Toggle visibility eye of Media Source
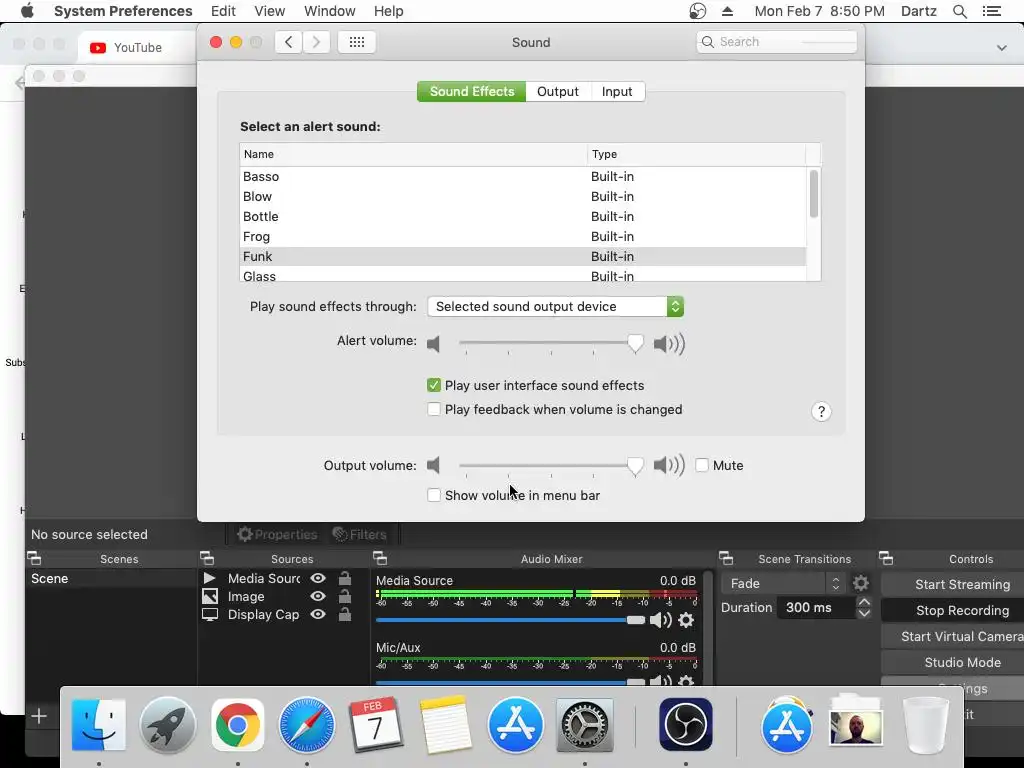Screen dimensions: 1024x768 (x=318, y=578)
